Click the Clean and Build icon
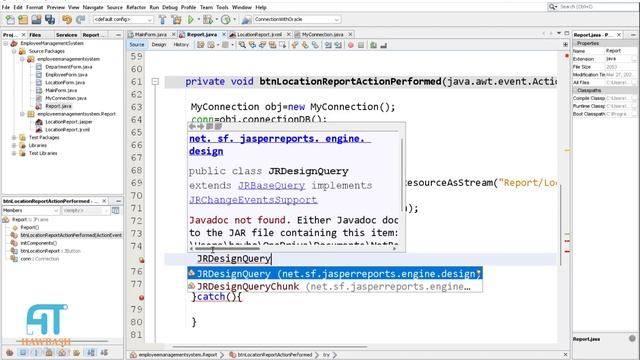The image size is (640, 360). click(176, 19)
